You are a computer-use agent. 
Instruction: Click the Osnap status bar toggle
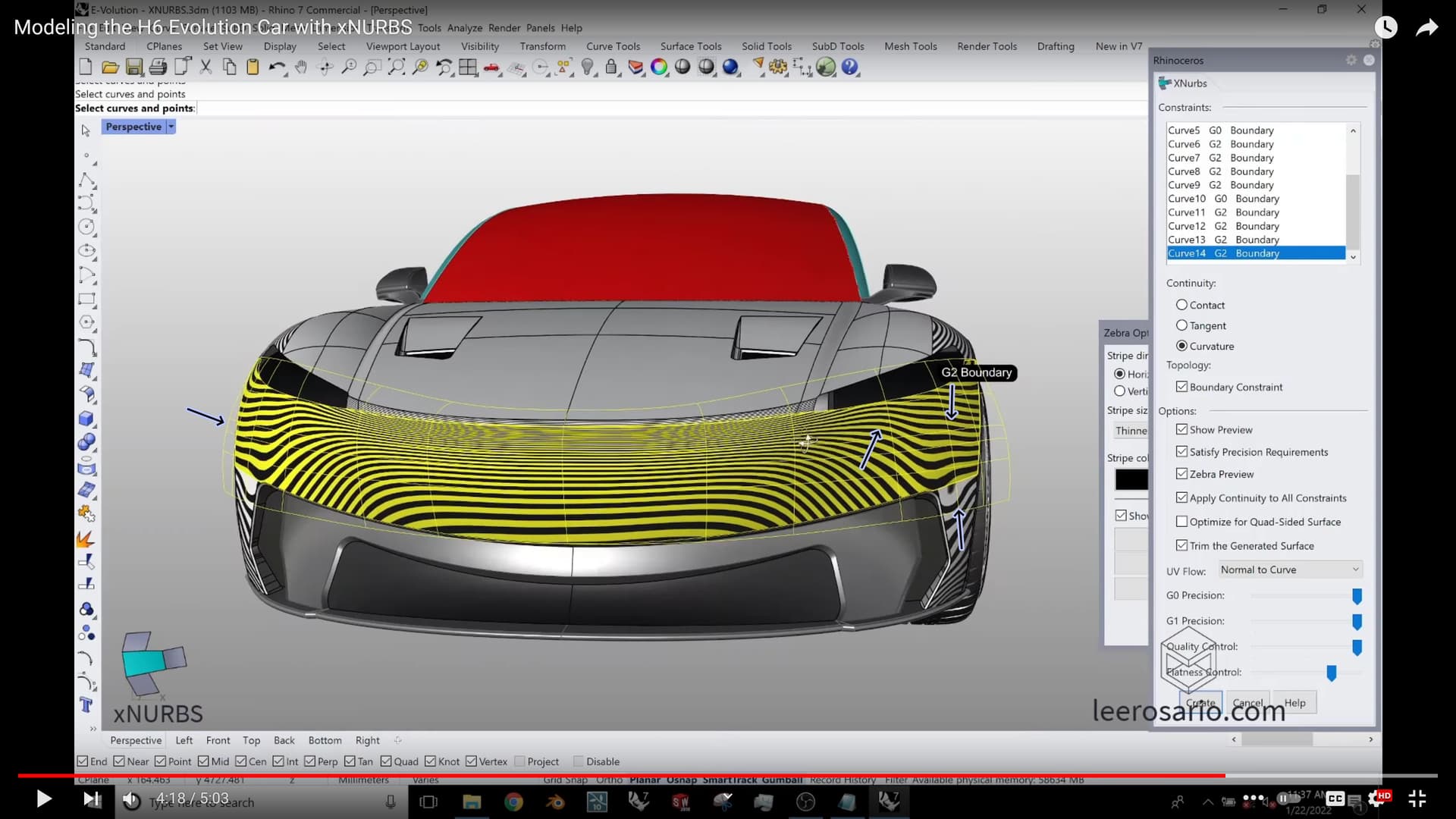point(681,780)
